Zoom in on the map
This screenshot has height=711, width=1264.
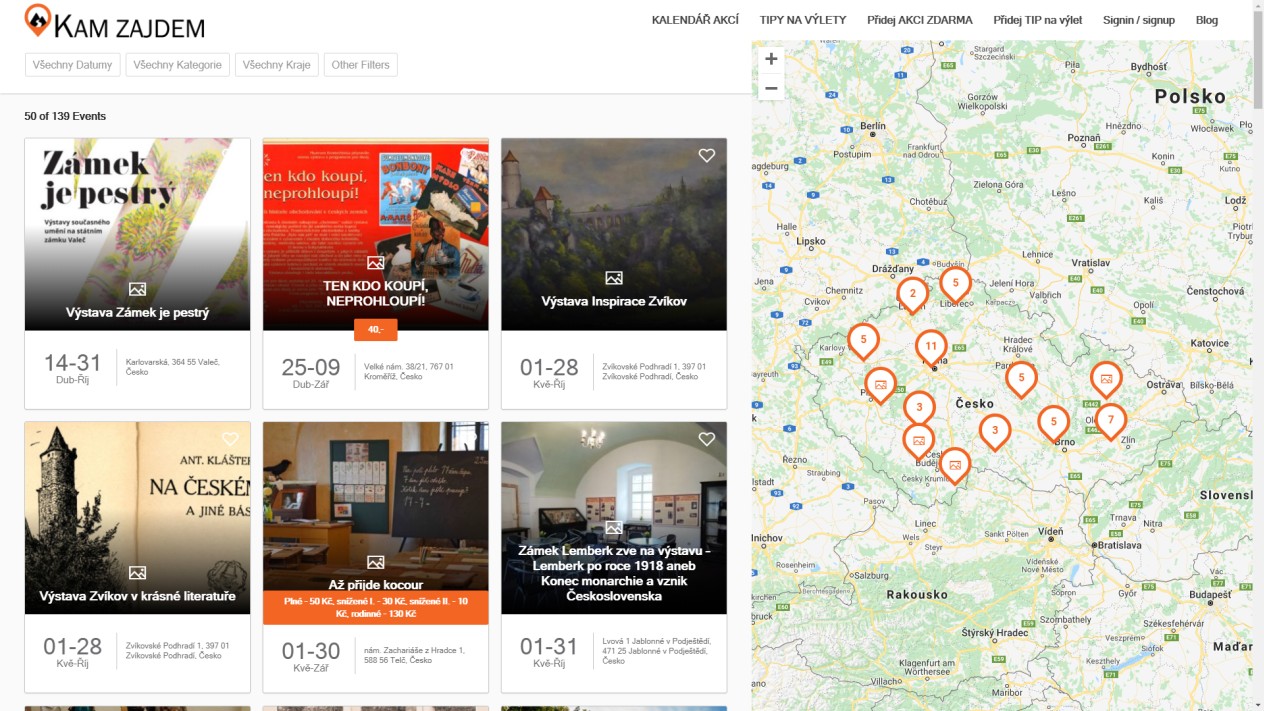771,59
